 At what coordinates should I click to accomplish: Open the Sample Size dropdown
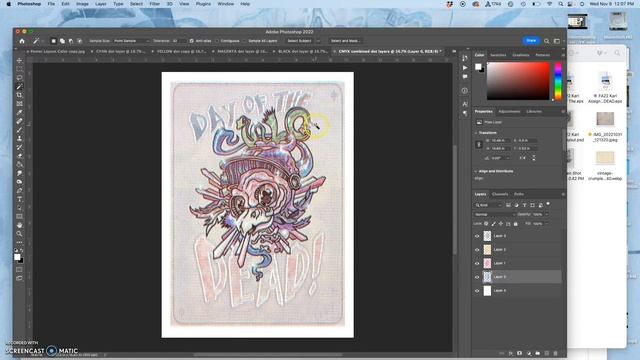(x=131, y=41)
